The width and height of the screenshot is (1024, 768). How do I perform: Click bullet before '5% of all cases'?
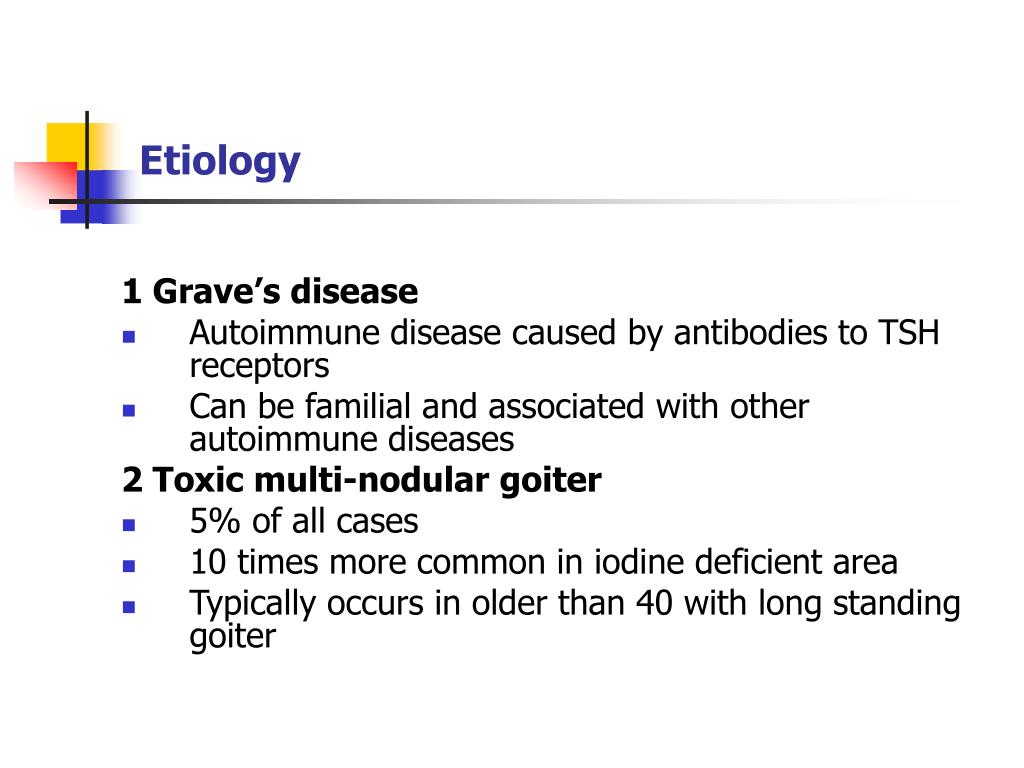pyautogui.click(x=129, y=525)
